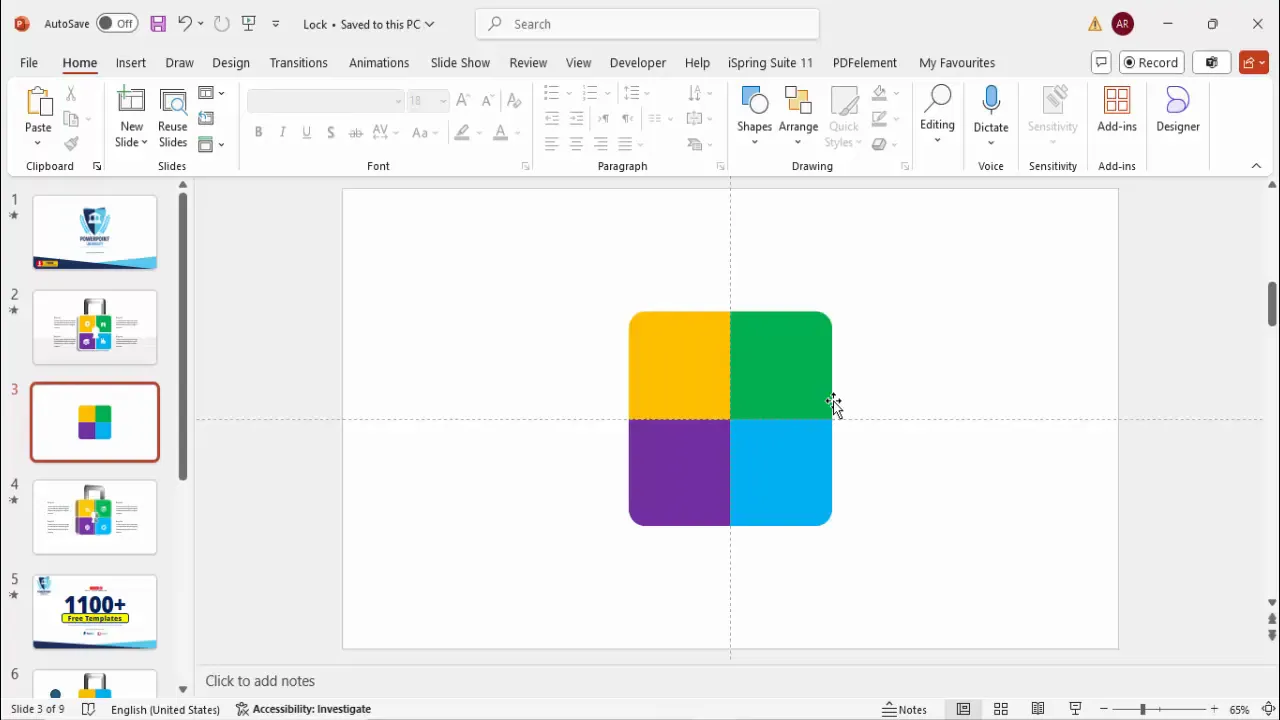Click the Record button
The width and height of the screenshot is (1280, 720).
click(1151, 62)
